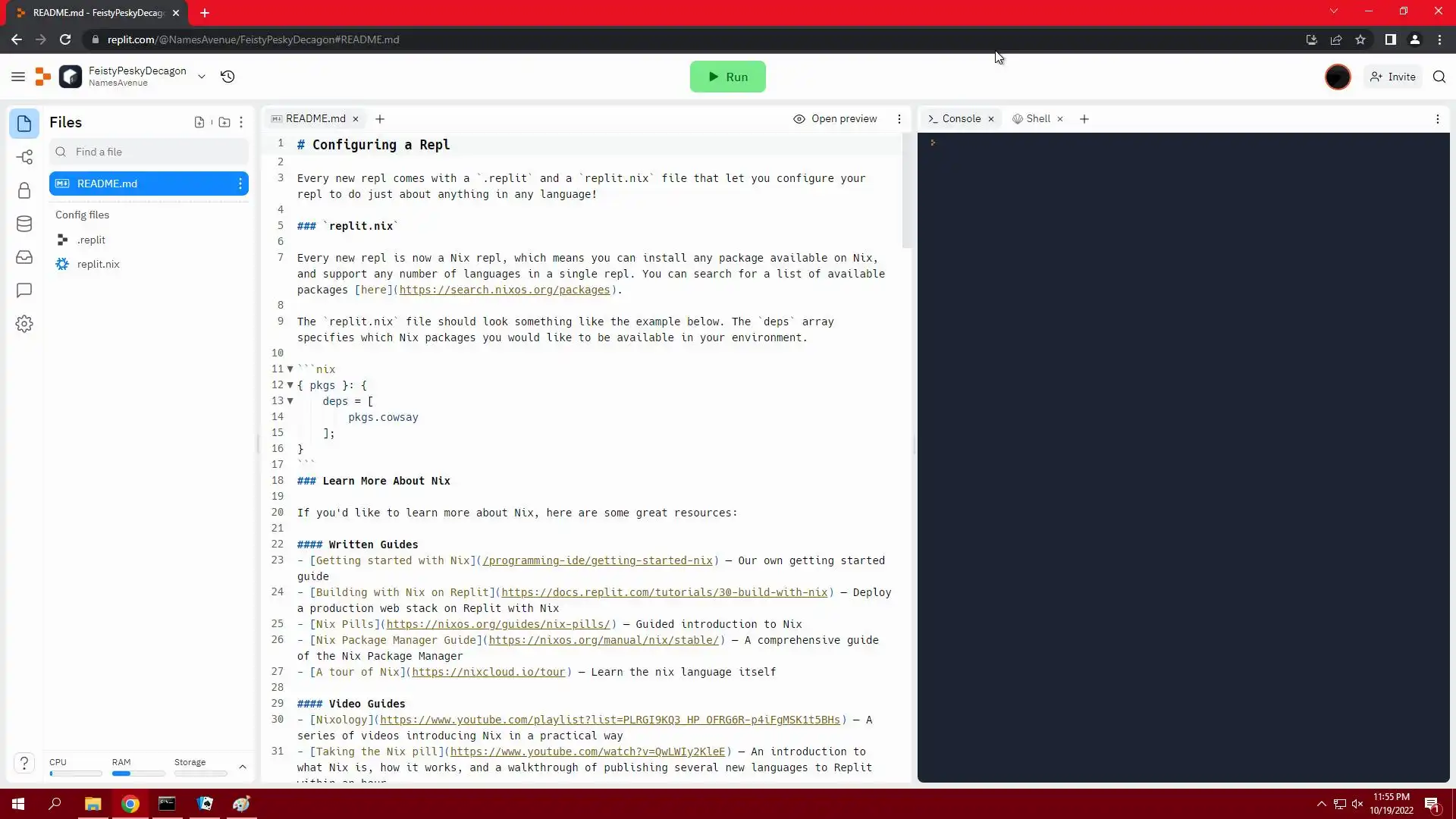1456x819 pixels.
Task: Collapse code fold arrow at line 13
Action: coord(290,401)
